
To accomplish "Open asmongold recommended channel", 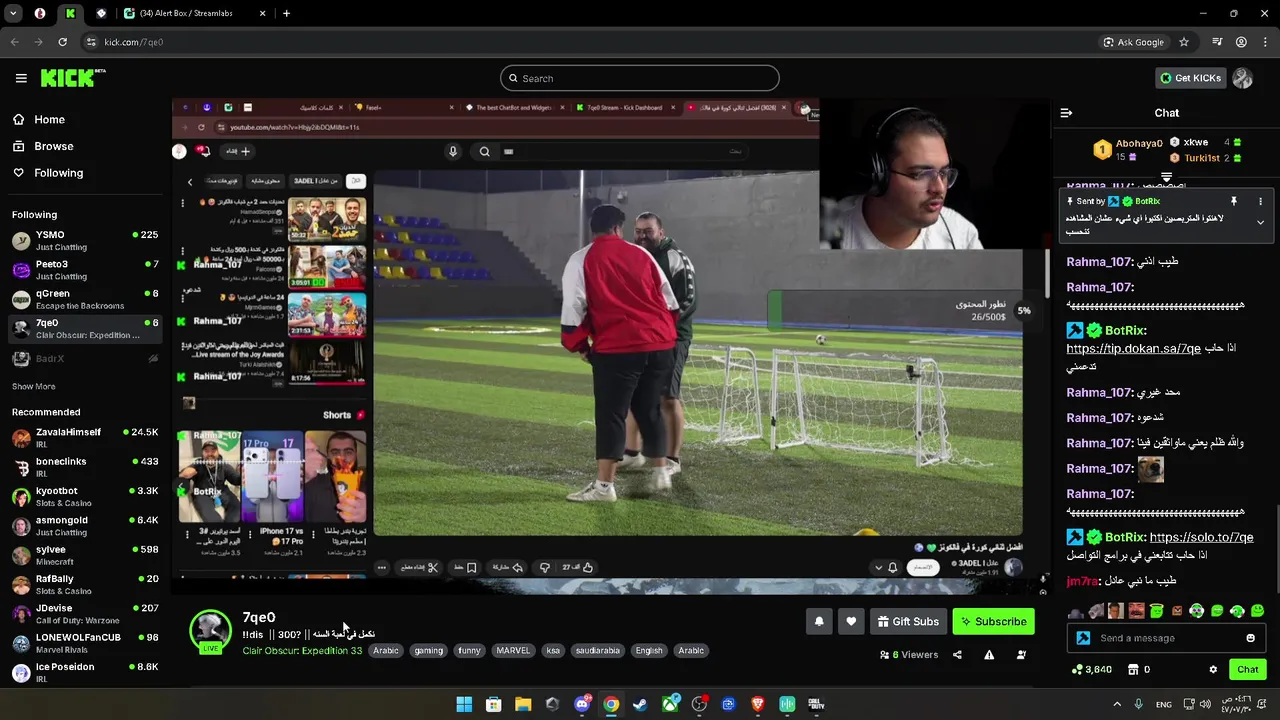I will click(x=84, y=525).
